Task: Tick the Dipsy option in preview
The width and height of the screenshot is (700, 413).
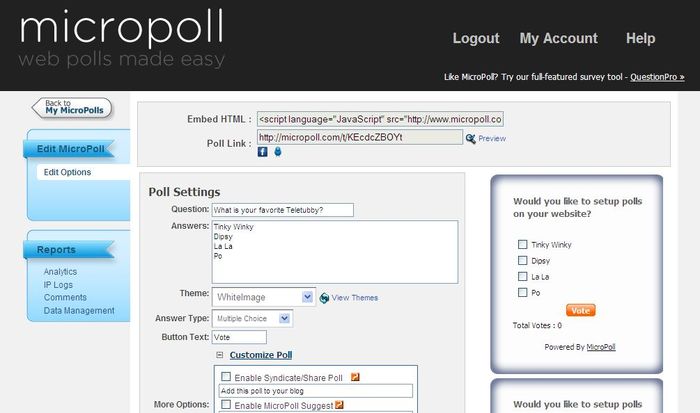Action: (x=522, y=260)
